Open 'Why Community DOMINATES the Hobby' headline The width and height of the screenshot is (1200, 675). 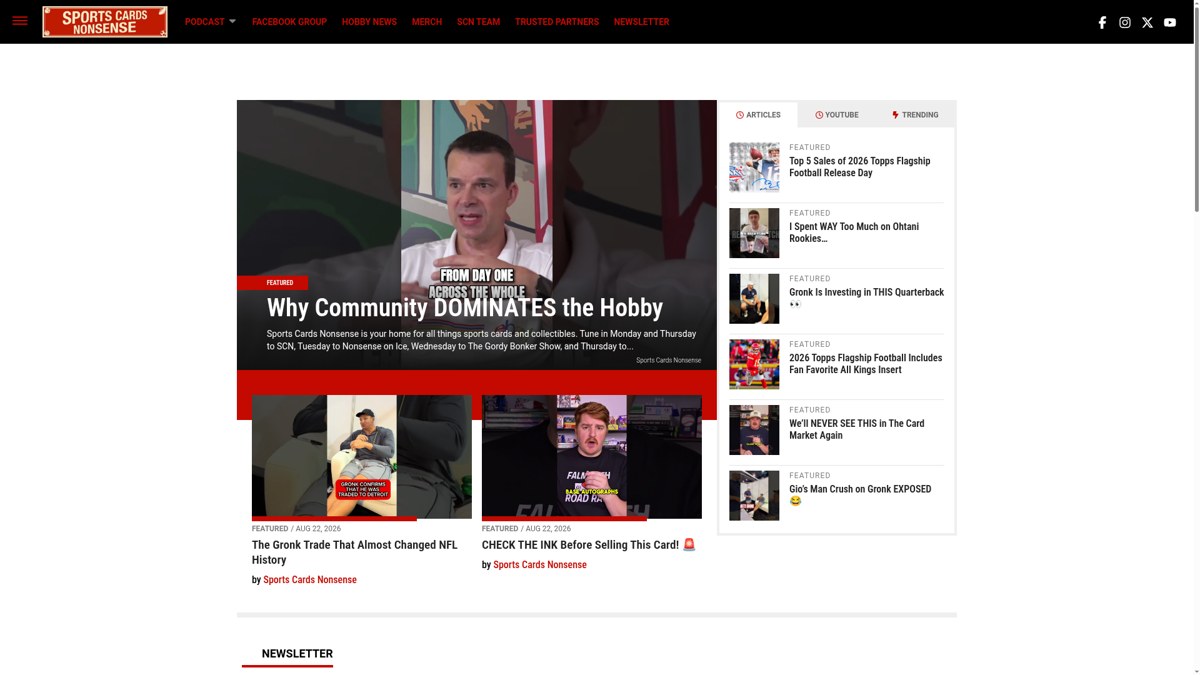click(x=465, y=308)
